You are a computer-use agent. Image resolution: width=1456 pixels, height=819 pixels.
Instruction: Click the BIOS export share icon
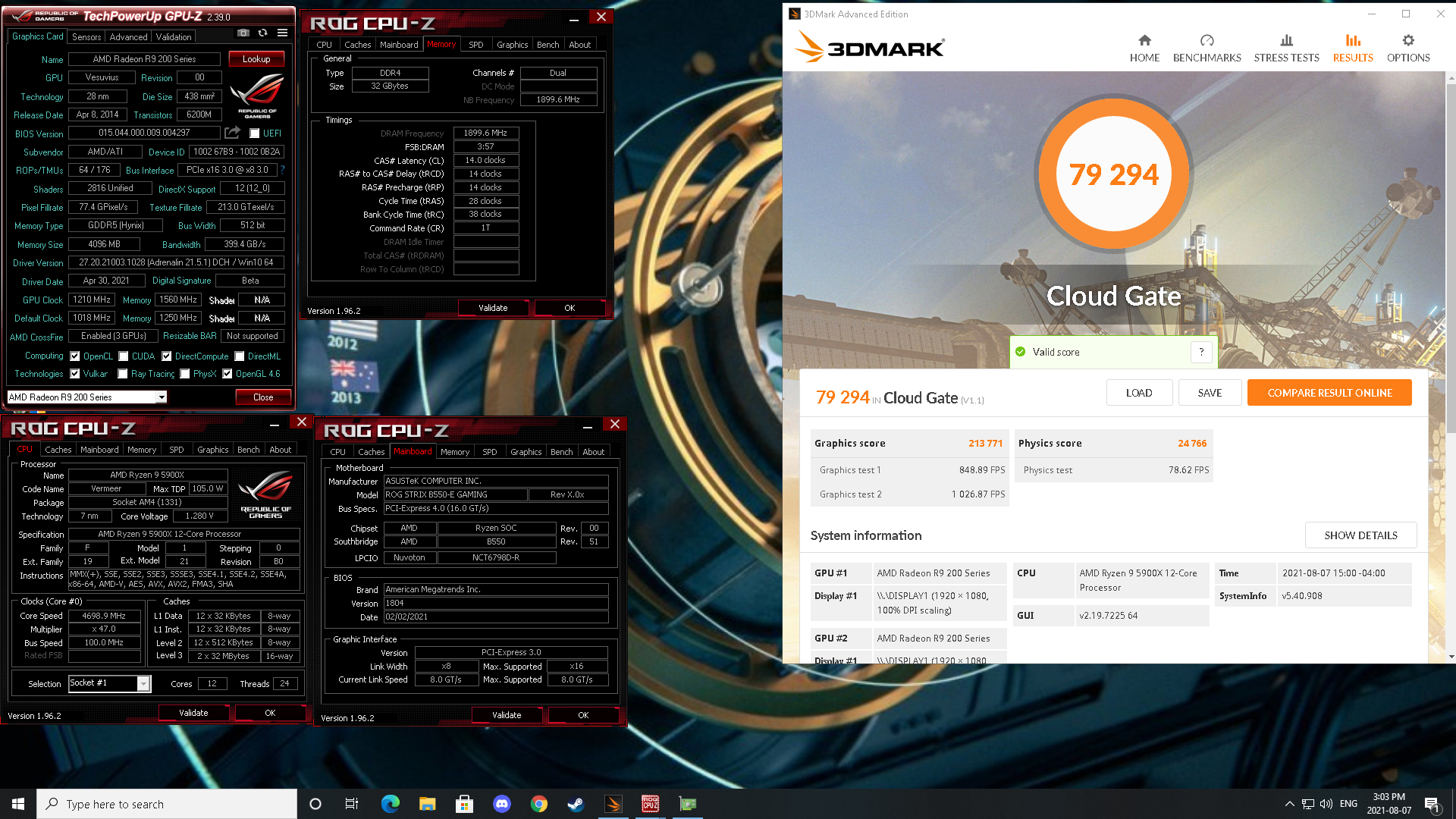click(x=233, y=133)
